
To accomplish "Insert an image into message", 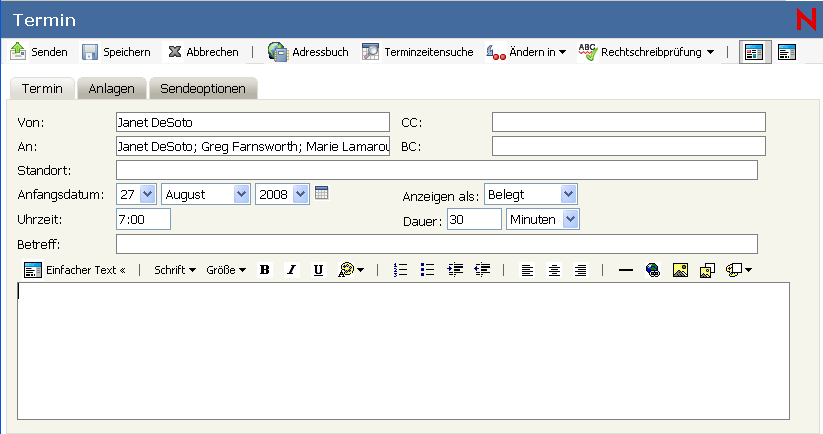I will click(680, 270).
